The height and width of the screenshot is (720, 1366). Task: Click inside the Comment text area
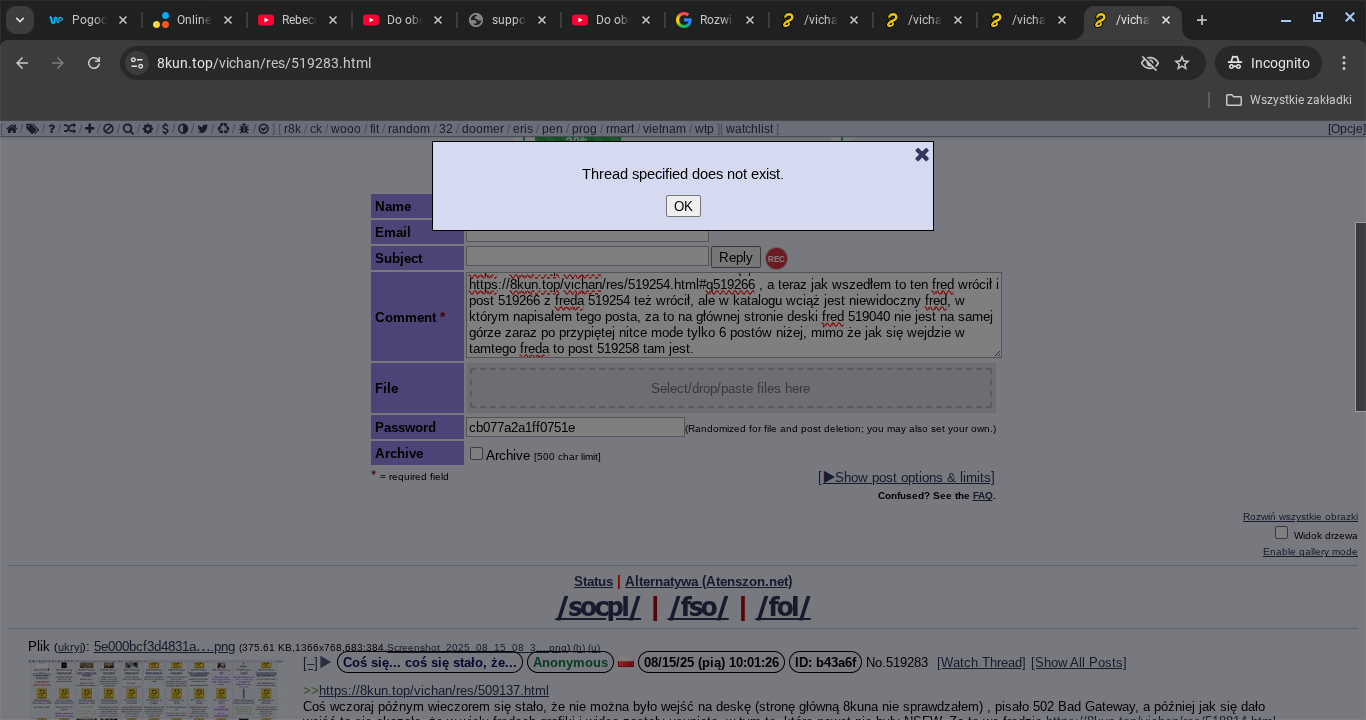(734, 316)
